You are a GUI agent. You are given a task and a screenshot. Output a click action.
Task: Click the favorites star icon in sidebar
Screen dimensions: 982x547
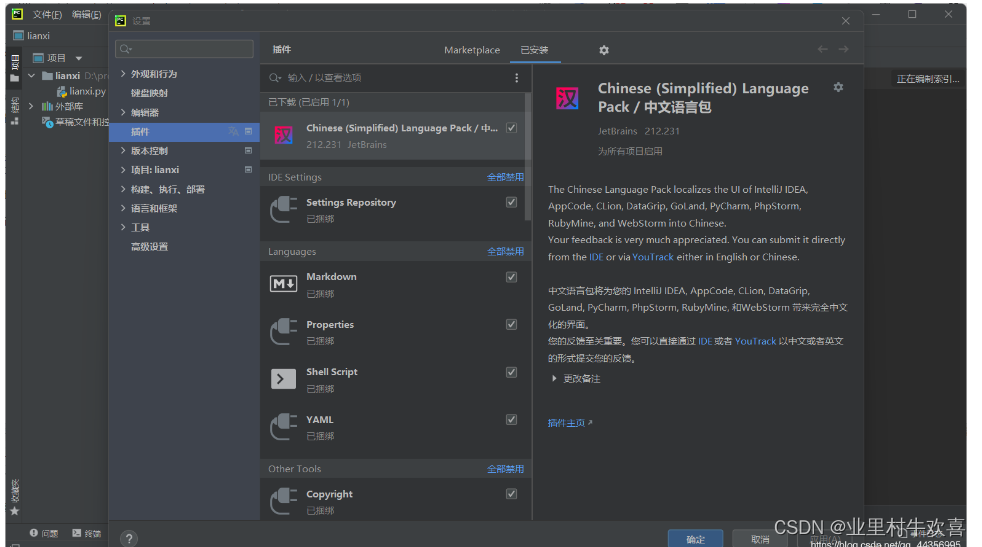coord(14,511)
